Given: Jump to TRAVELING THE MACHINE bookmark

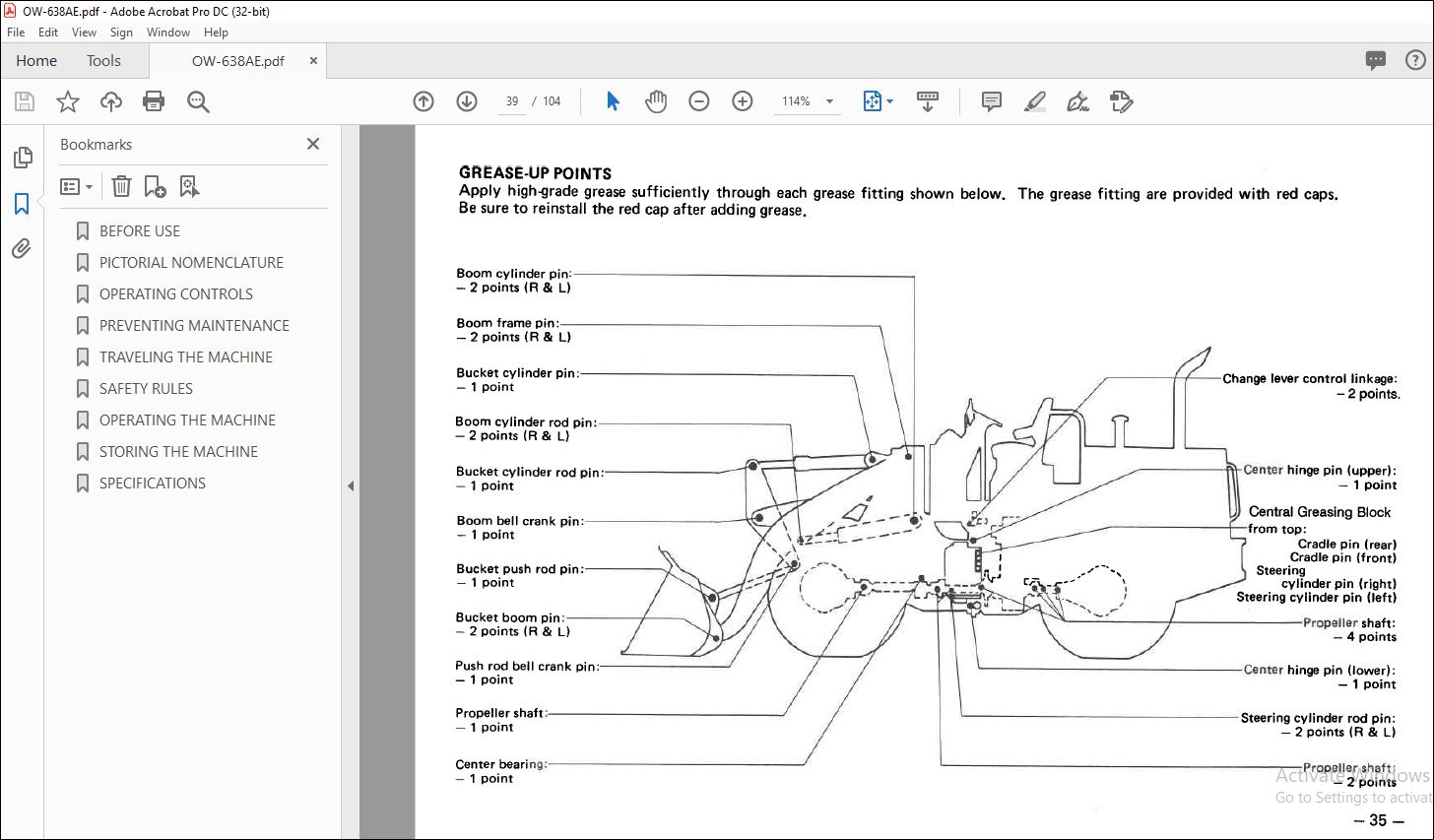Looking at the screenshot, I should coord(185,357).
